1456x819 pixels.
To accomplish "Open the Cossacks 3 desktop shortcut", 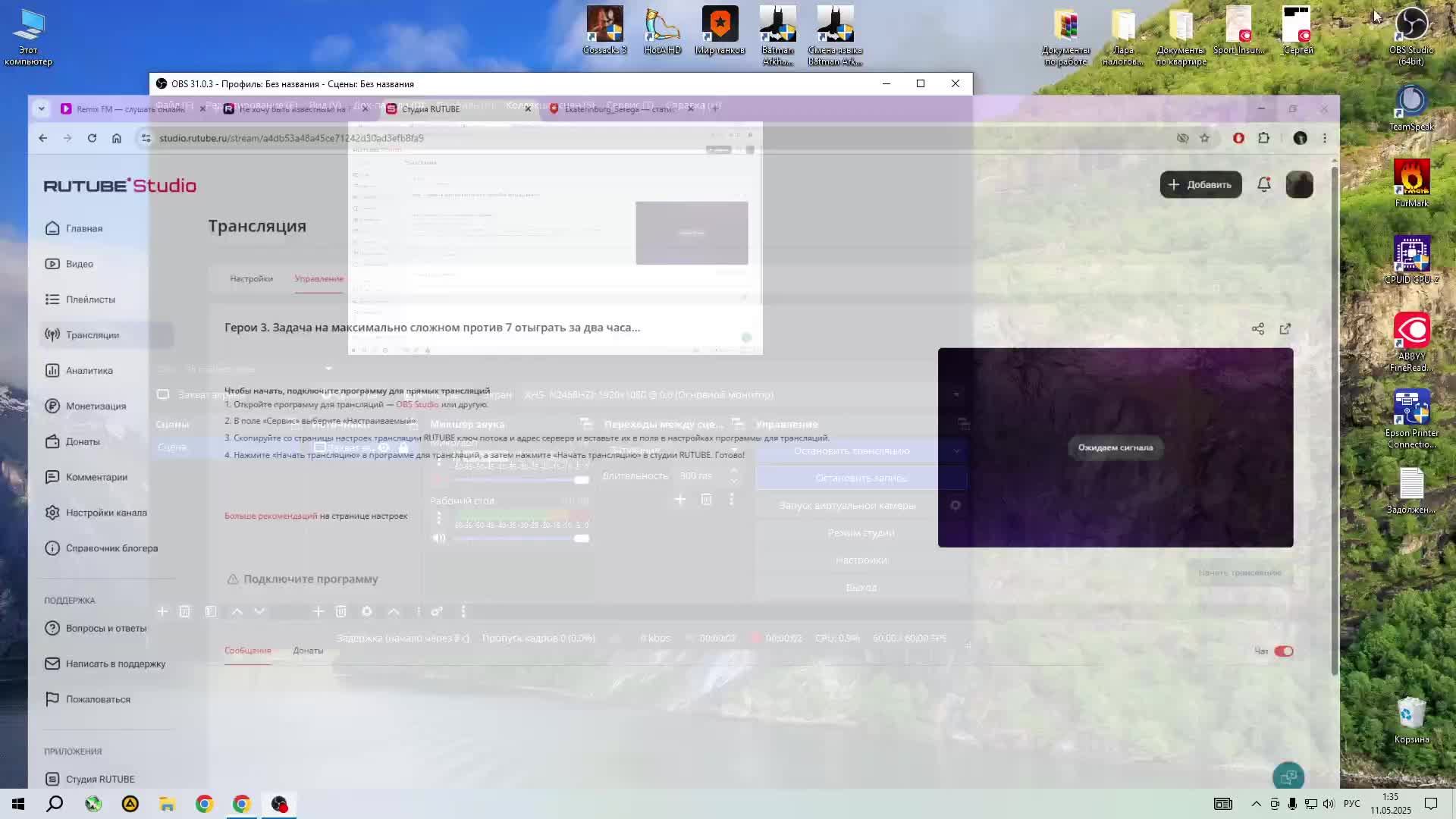I will [604, 30].
